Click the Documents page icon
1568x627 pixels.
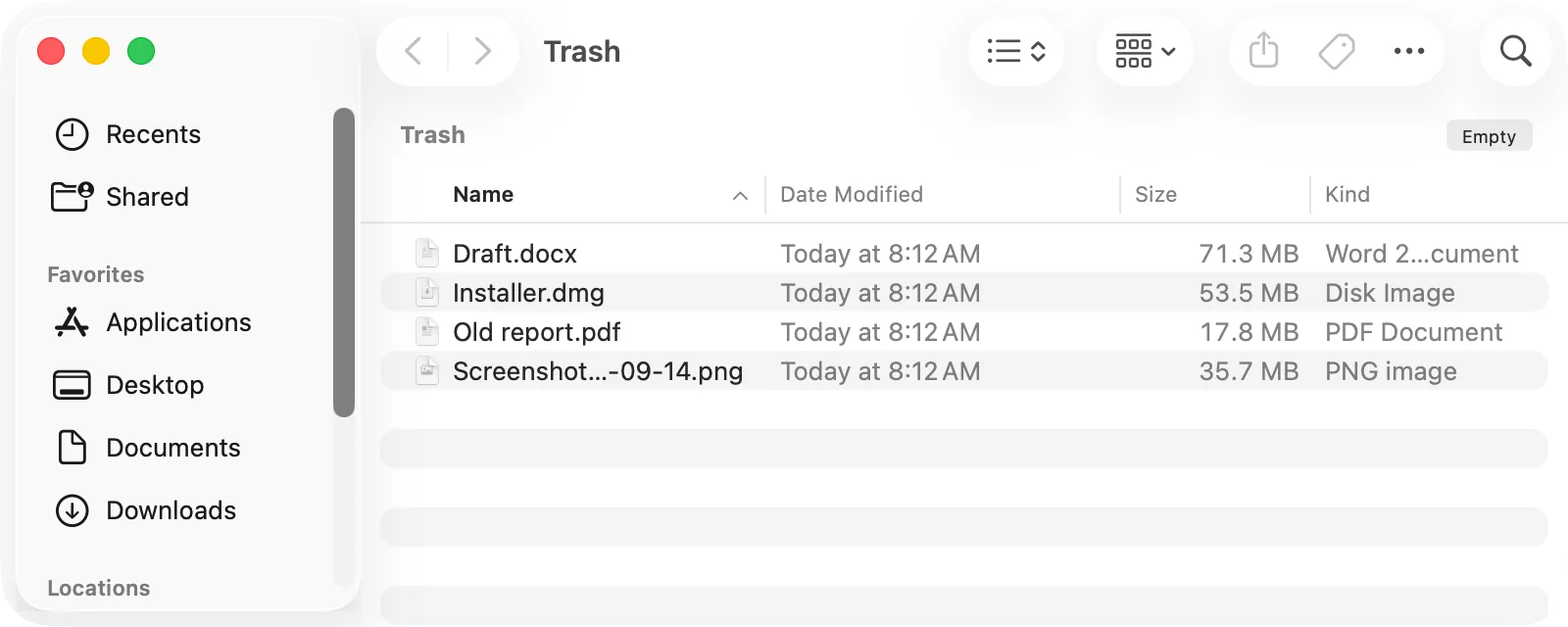(x=73, y=448)
